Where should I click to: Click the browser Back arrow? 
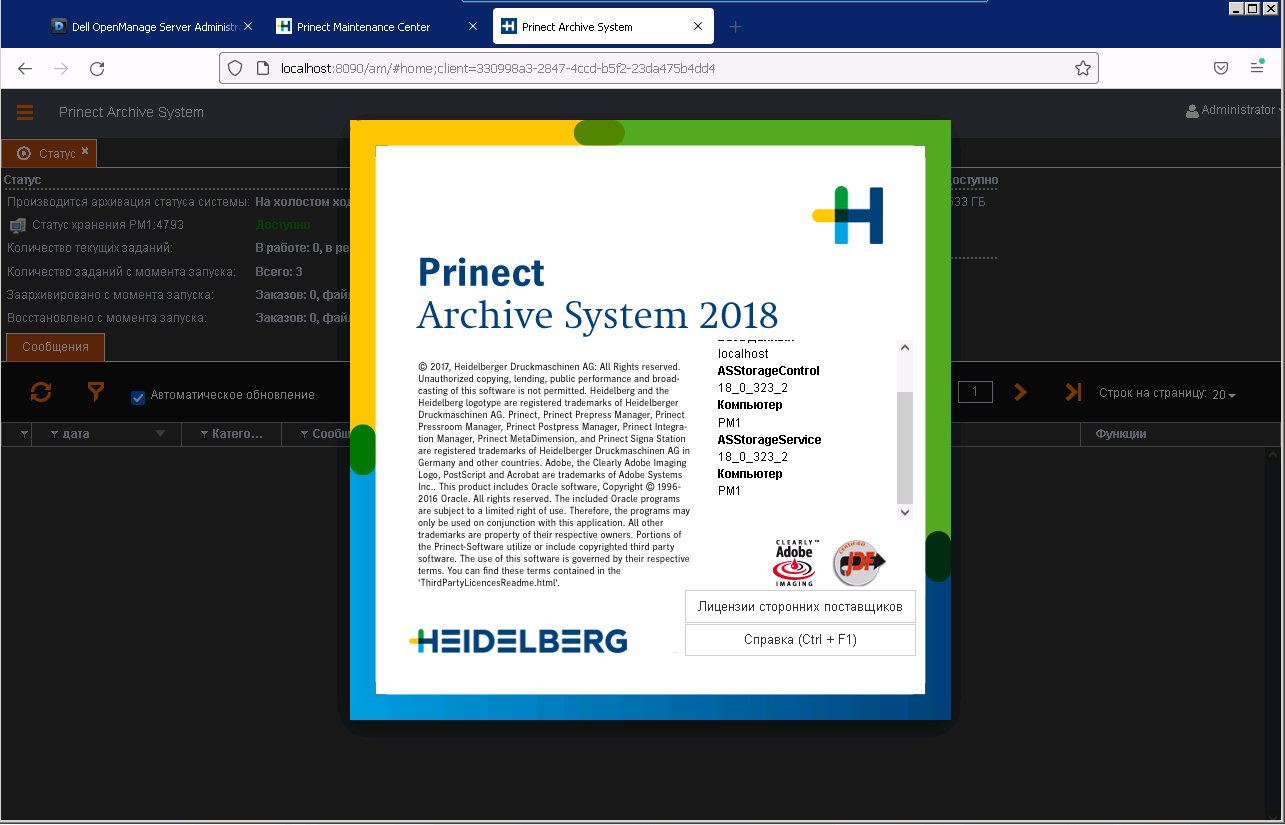pyautogui.click(x=25, y=68)
